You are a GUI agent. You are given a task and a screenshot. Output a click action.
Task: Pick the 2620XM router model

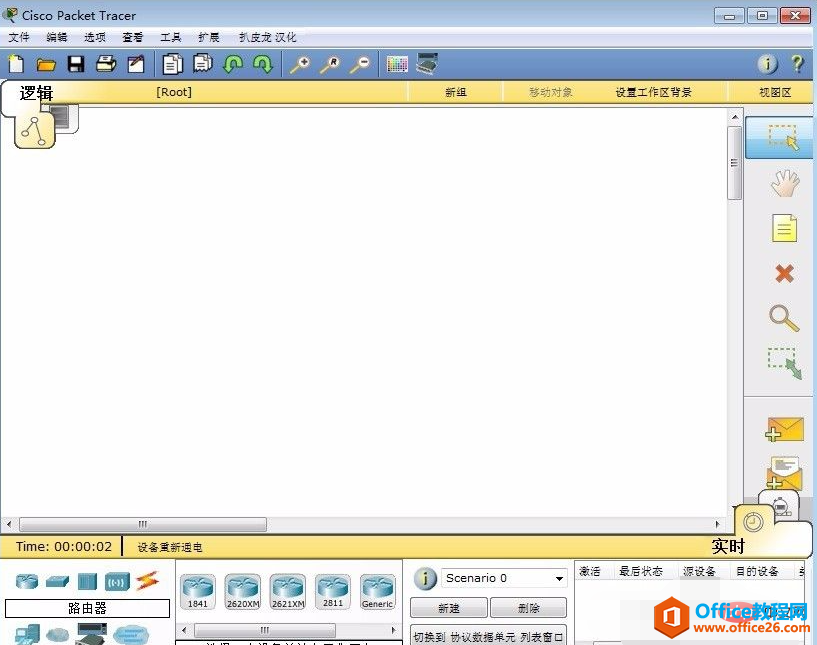tap(243, 592)
